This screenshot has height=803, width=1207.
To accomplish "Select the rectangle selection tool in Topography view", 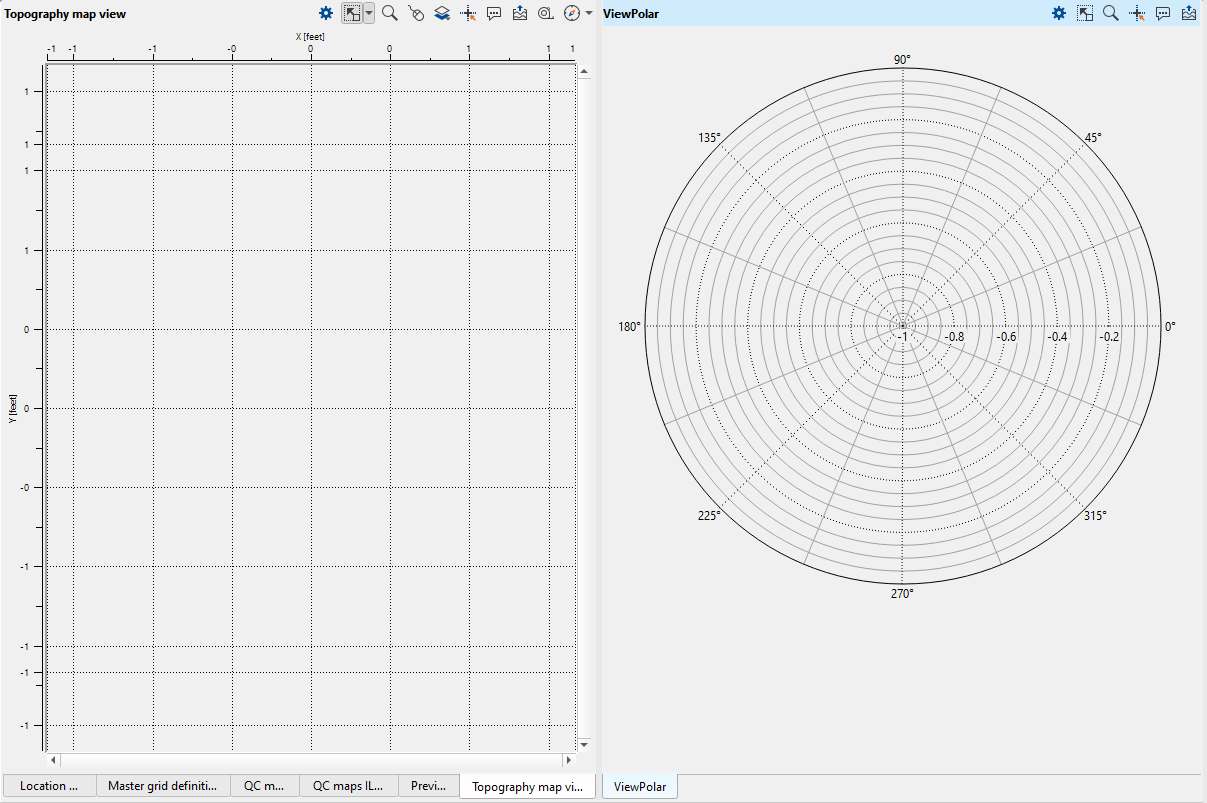I will click(x=352, y=13).
